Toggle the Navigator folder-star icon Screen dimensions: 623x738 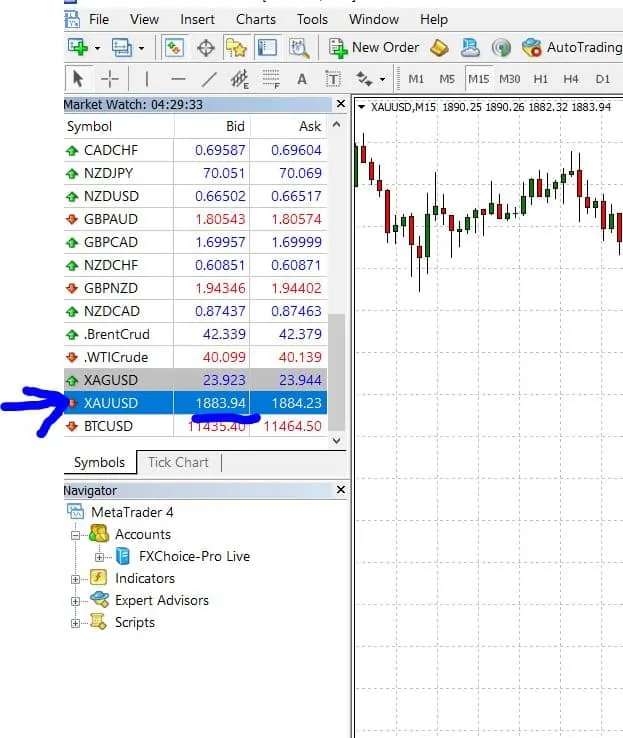pyautogui.click(x=236, y=48)
